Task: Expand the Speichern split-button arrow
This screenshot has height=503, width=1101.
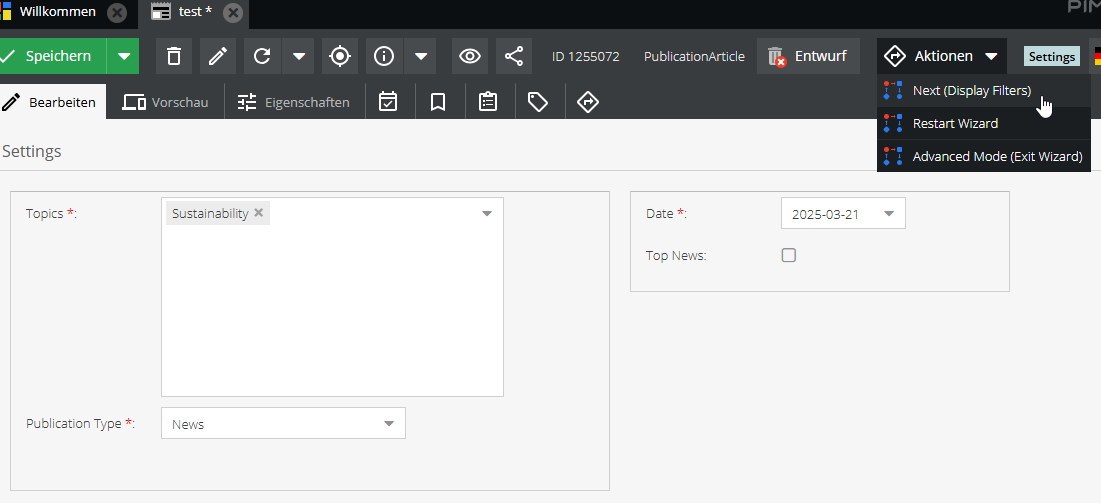Action: [x=123, y=56]
